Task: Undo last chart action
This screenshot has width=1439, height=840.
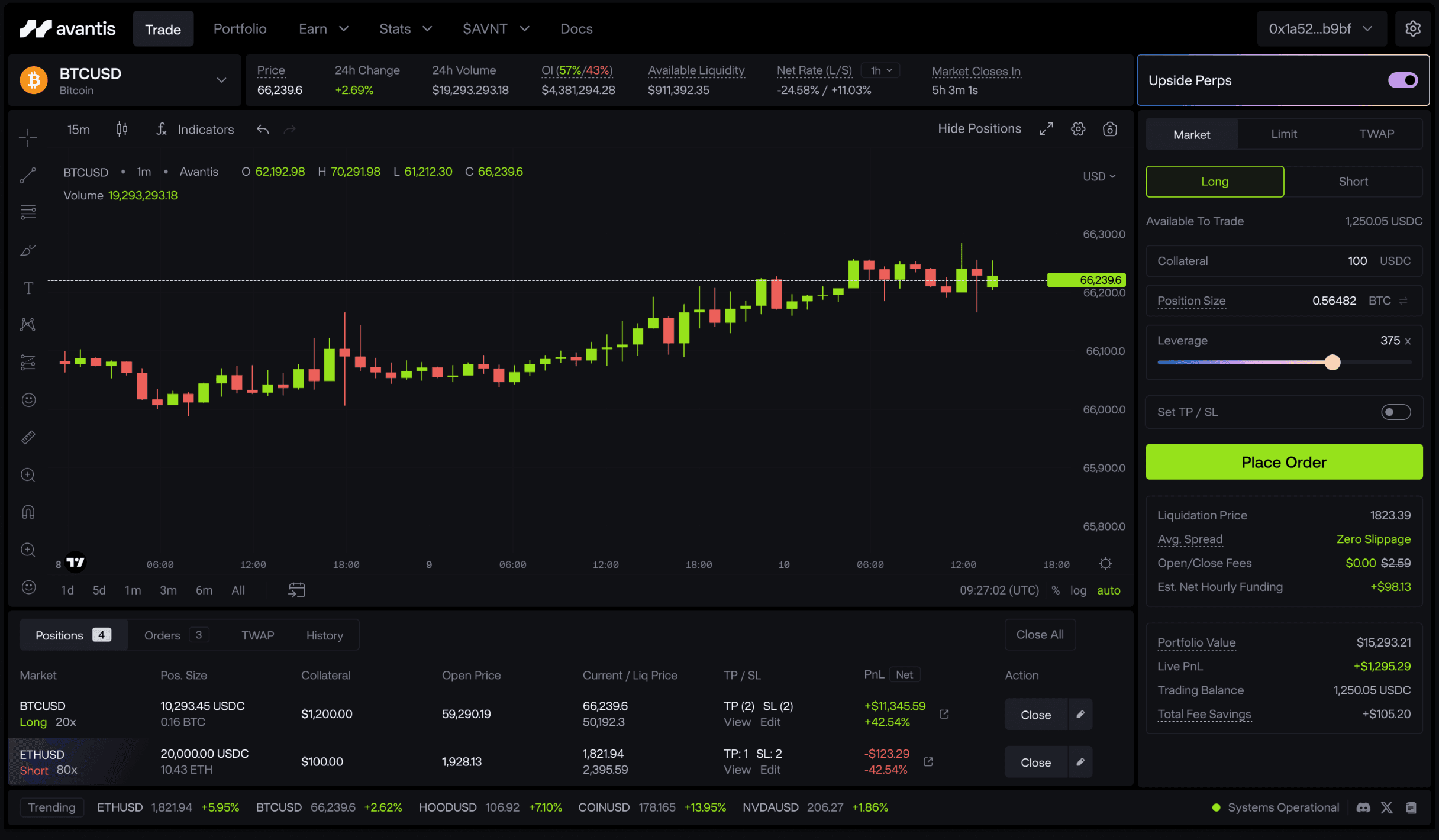Action: (x=263, y=129)
